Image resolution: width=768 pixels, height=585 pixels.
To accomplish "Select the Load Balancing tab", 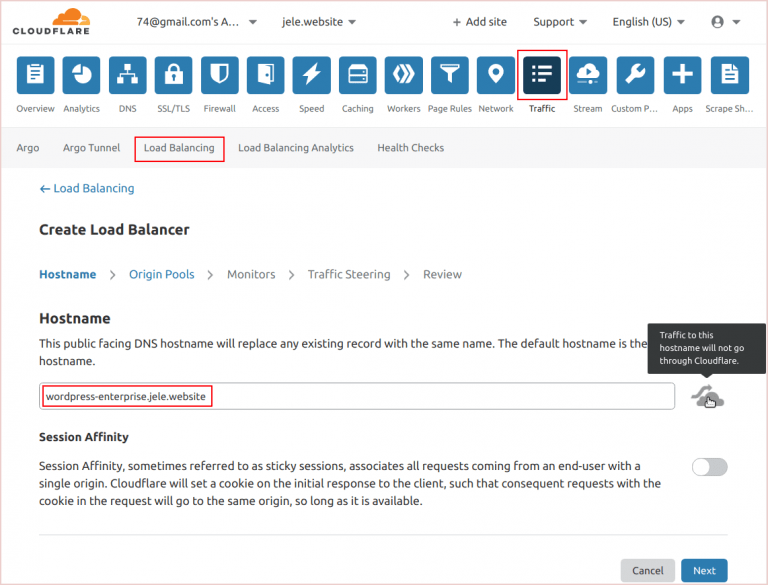I will (179, 148).
